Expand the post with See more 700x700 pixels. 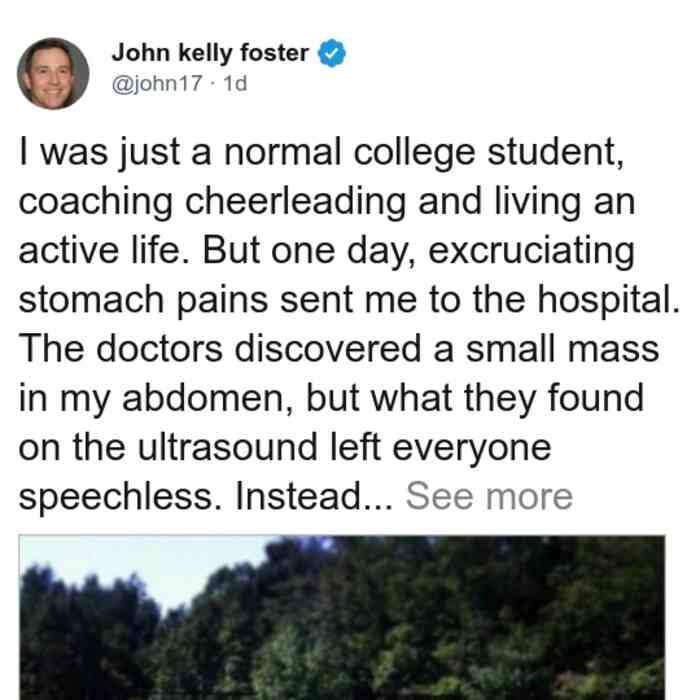[489, 496]
